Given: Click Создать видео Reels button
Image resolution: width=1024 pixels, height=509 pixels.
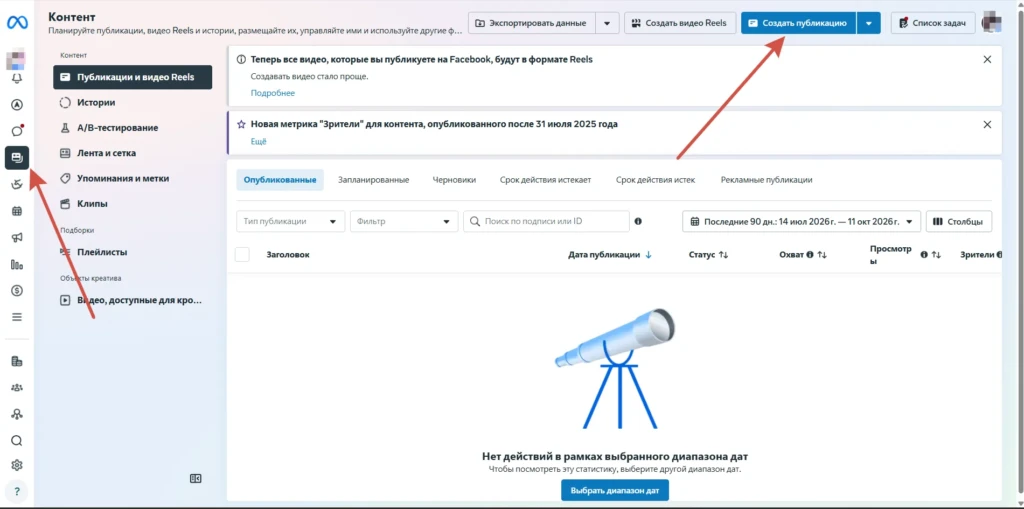Looking at the screenshot, I should point(680,23).
